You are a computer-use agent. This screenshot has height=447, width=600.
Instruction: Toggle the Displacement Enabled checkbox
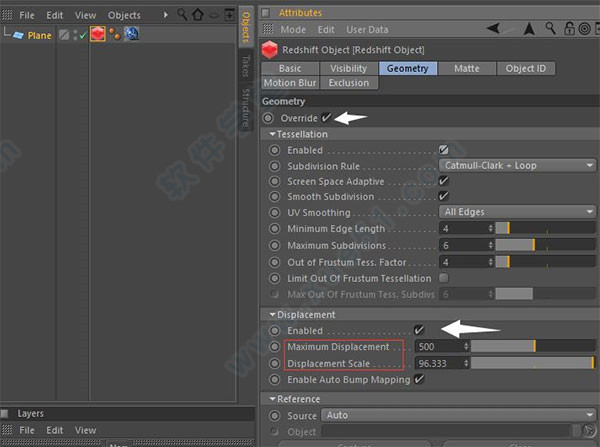tap(419, 330)
